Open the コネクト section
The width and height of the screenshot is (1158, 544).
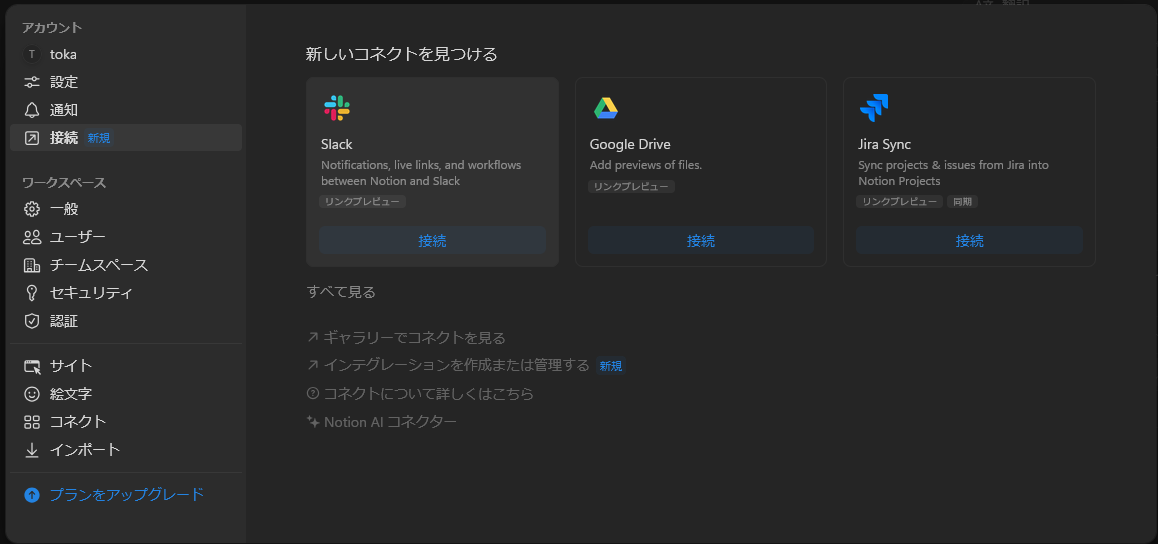(126, 422)
